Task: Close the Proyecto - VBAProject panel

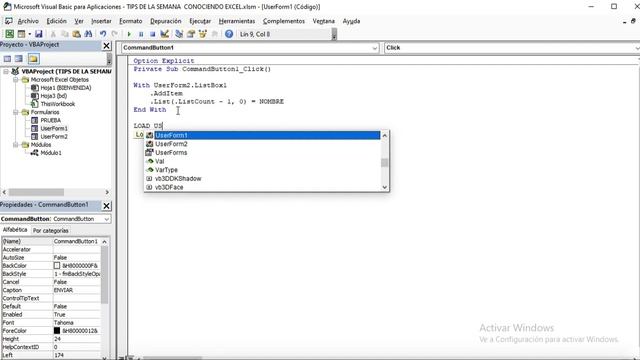Action: [x=107, y=46]
